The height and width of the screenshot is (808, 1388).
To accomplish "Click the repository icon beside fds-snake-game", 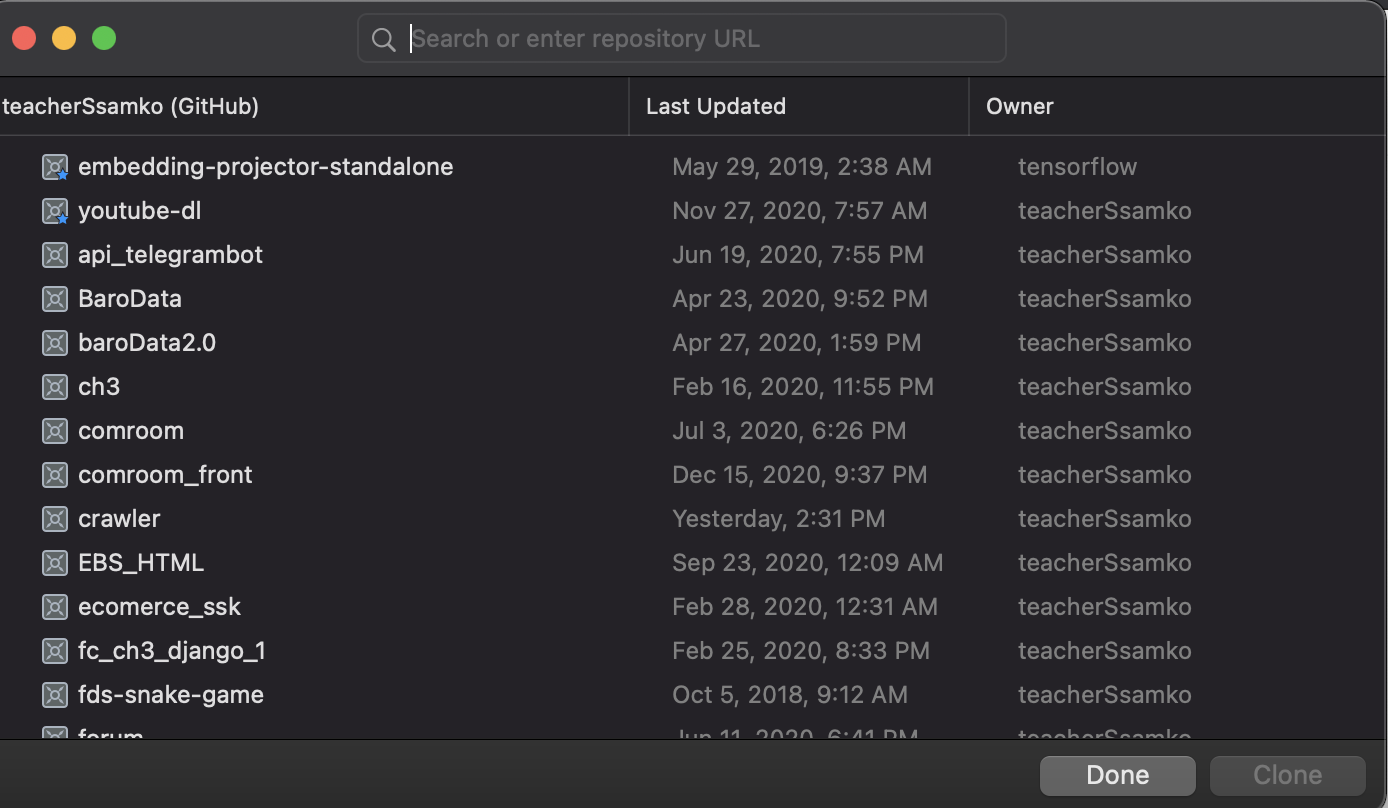I will [x=55, y=695].
